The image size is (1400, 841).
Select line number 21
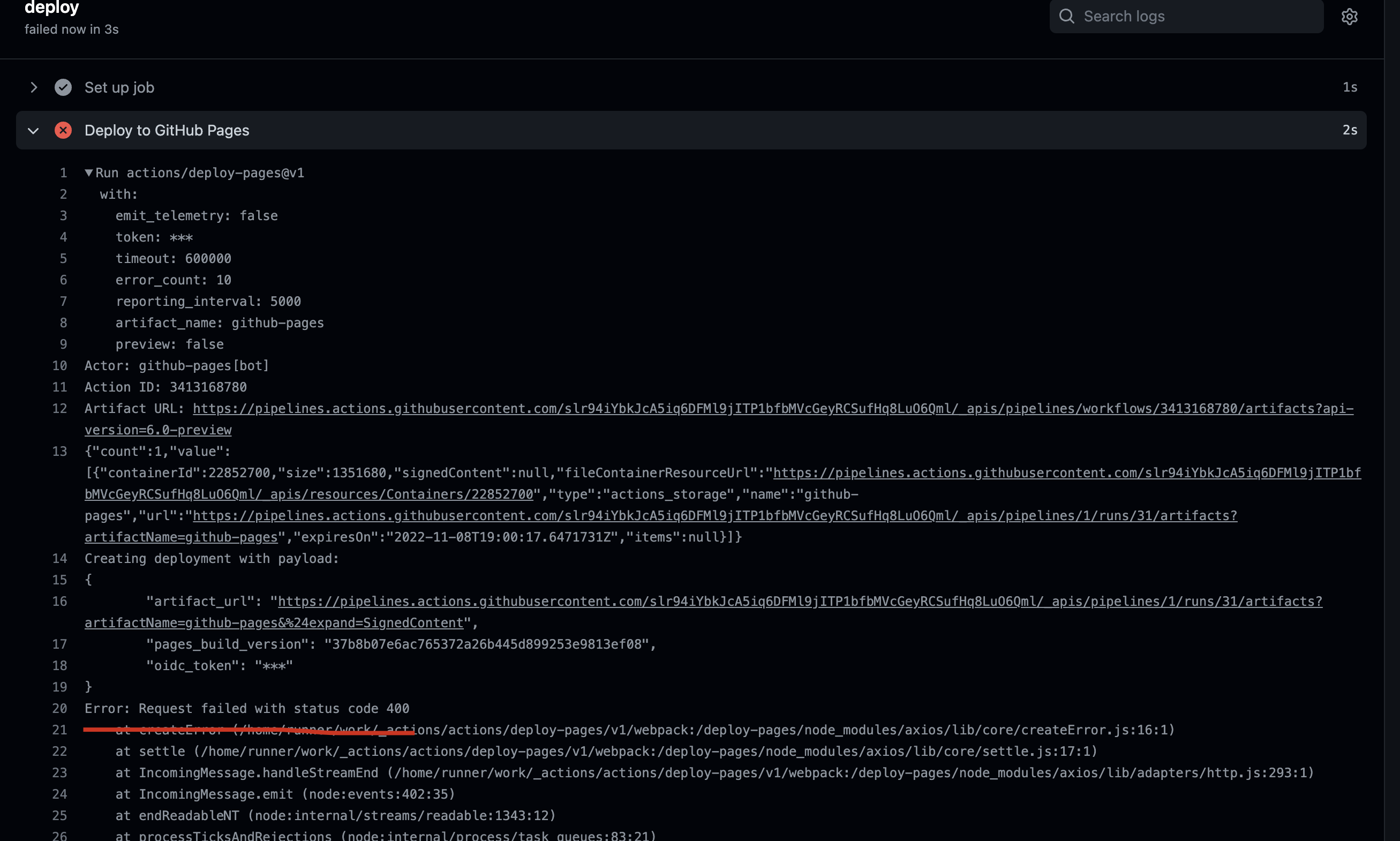59,730
